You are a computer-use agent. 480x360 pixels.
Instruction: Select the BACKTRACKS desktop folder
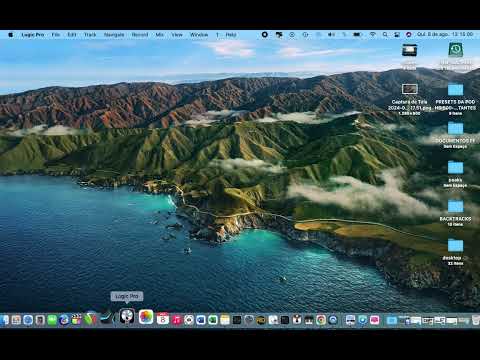point(455,206)
